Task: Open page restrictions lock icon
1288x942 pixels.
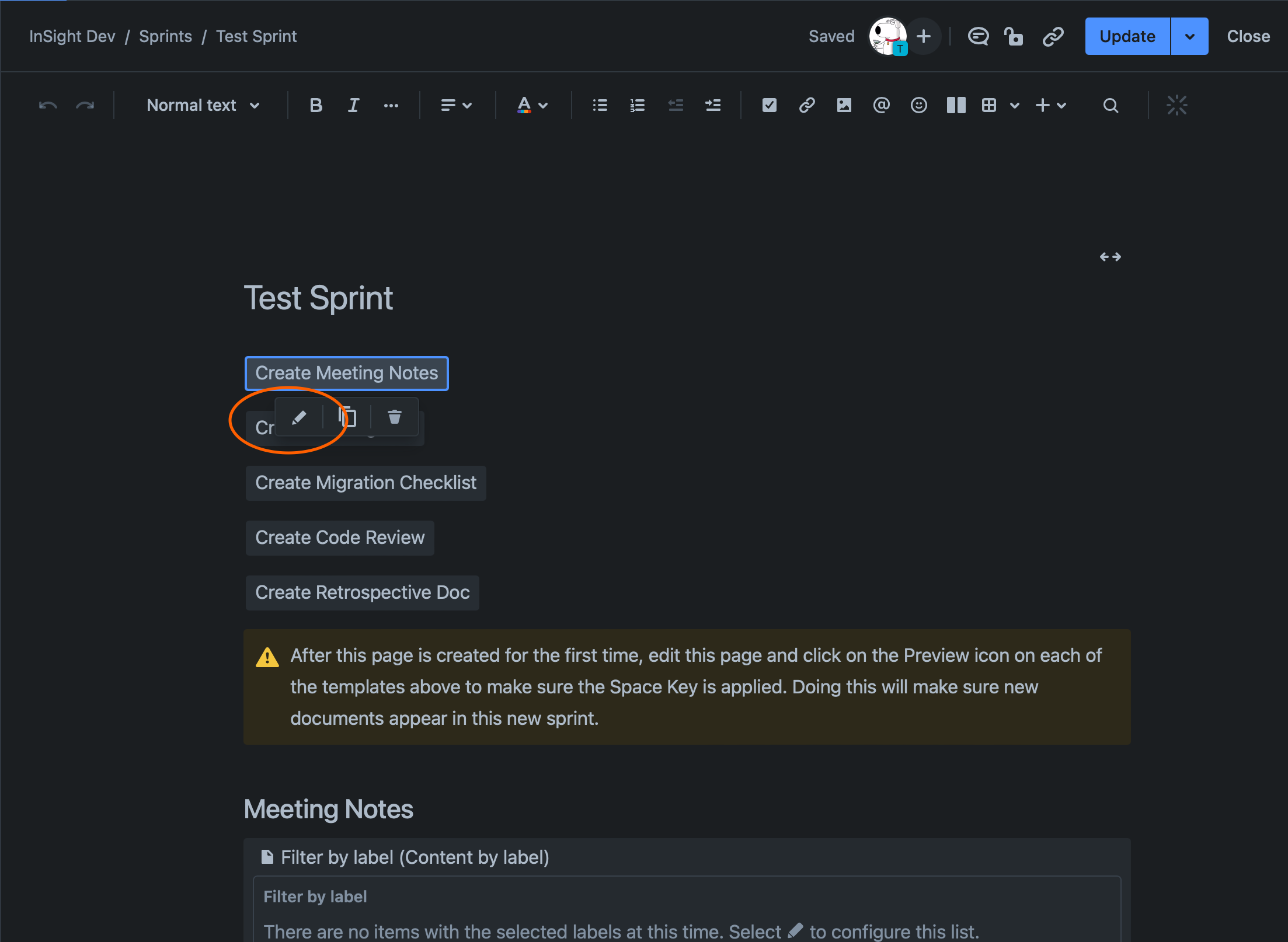Action: (1014, 36)
